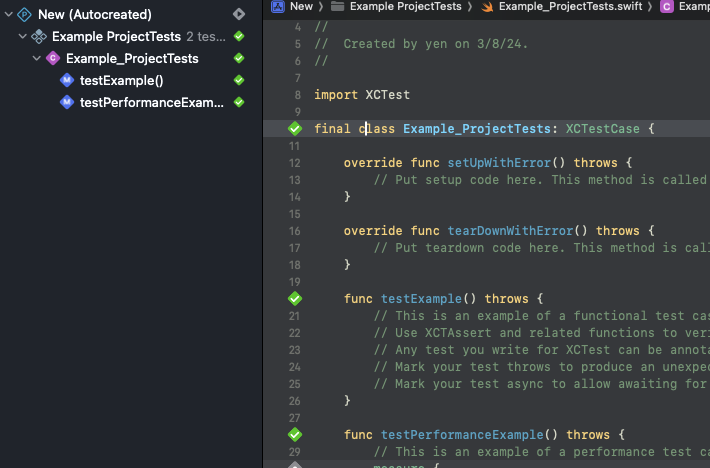Click line number 12 in the gutter
The image size is (710, 468).
(x=295, y=163)
